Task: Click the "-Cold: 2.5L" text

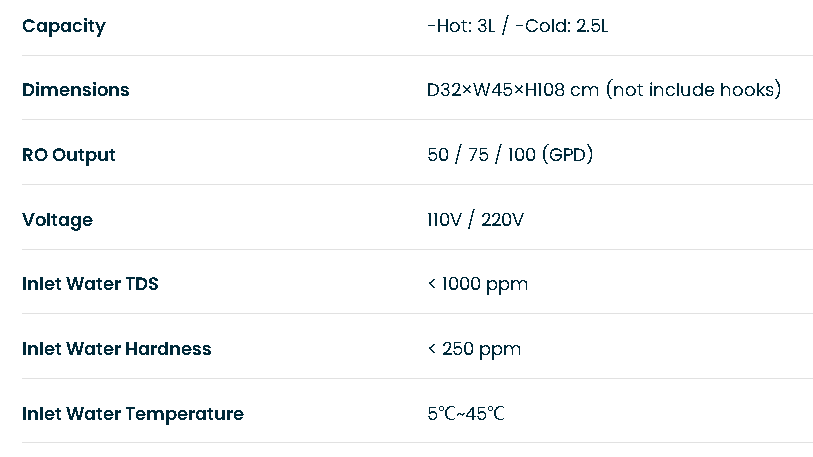Action: (x=562, y=25)
